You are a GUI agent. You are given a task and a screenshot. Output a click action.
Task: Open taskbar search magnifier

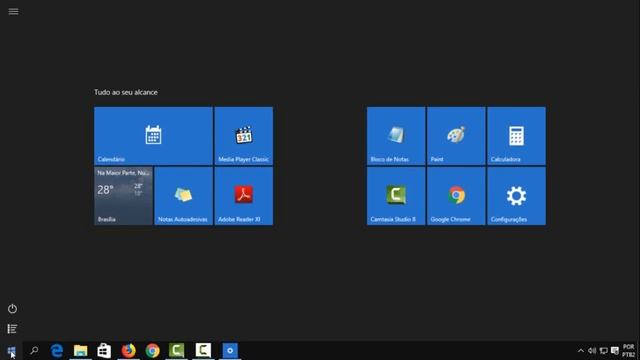(34, 351)
